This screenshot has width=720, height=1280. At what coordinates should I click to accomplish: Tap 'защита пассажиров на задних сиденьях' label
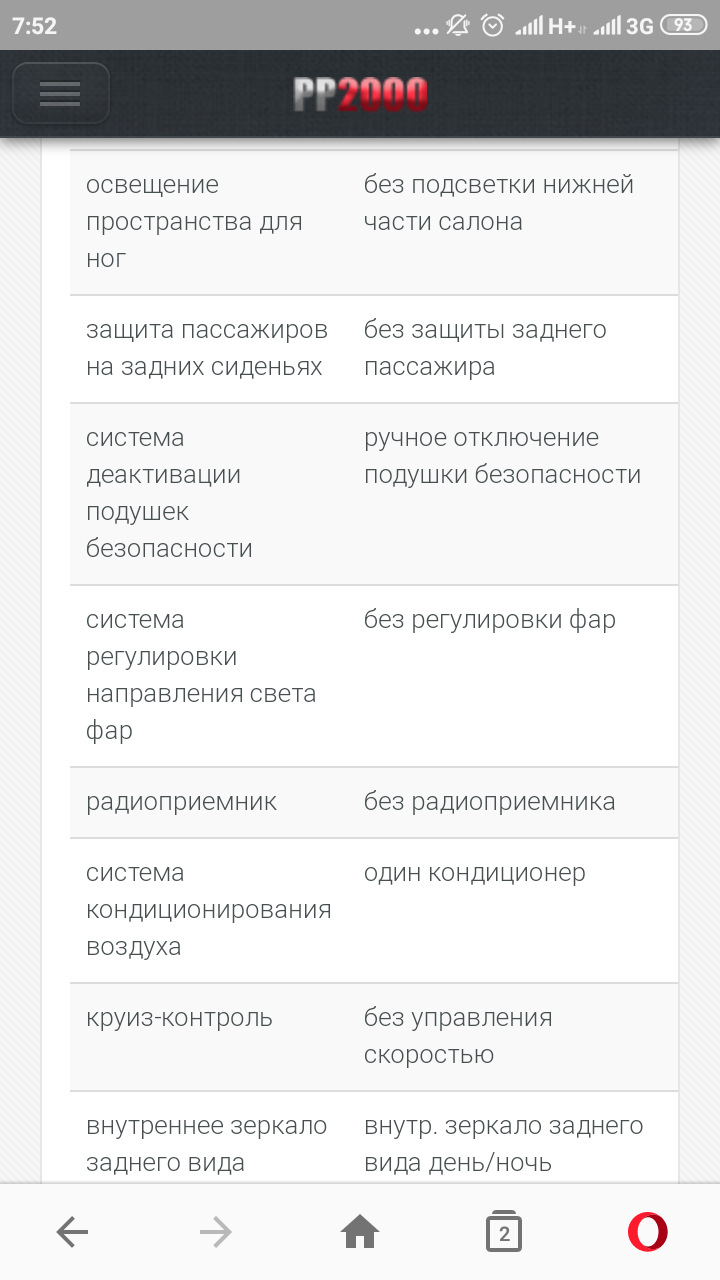tap(206, 348)
